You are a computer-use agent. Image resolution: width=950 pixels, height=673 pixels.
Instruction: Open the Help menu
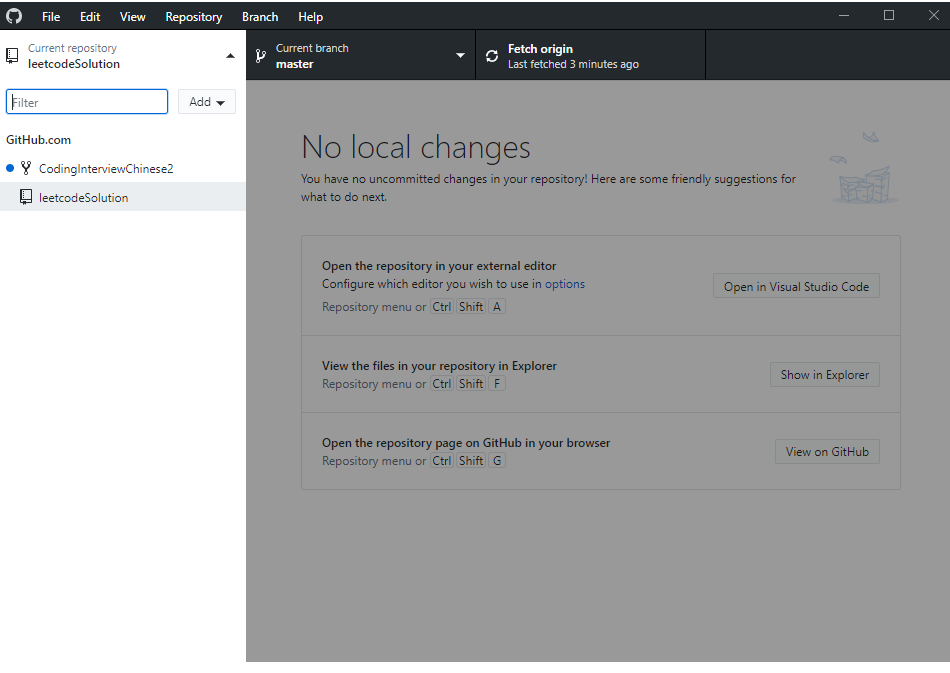pyautogui.click(x=310, y=16)
